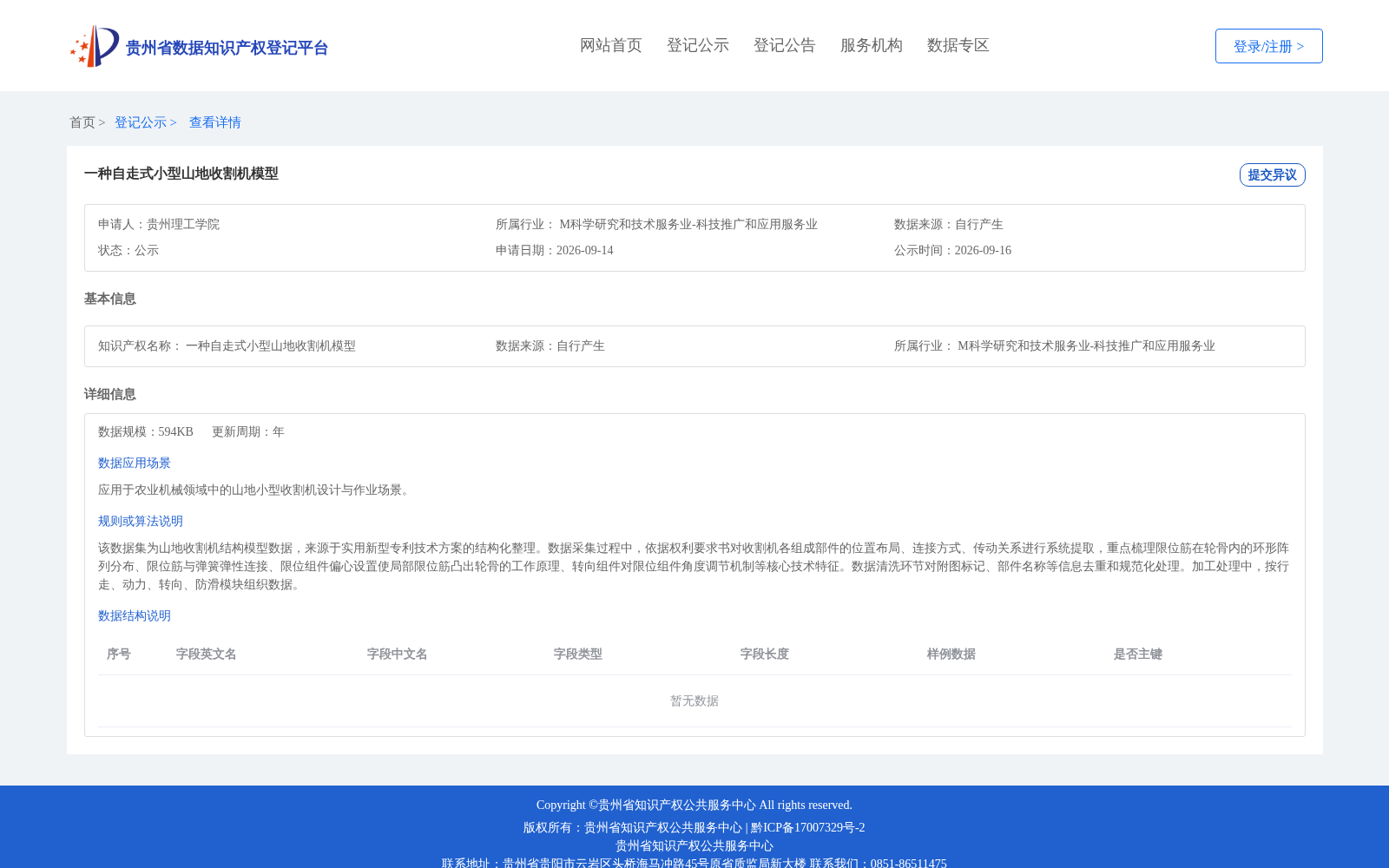Click 知识产权名称 field in 基本信息
1389x868 pixels.
227,345
